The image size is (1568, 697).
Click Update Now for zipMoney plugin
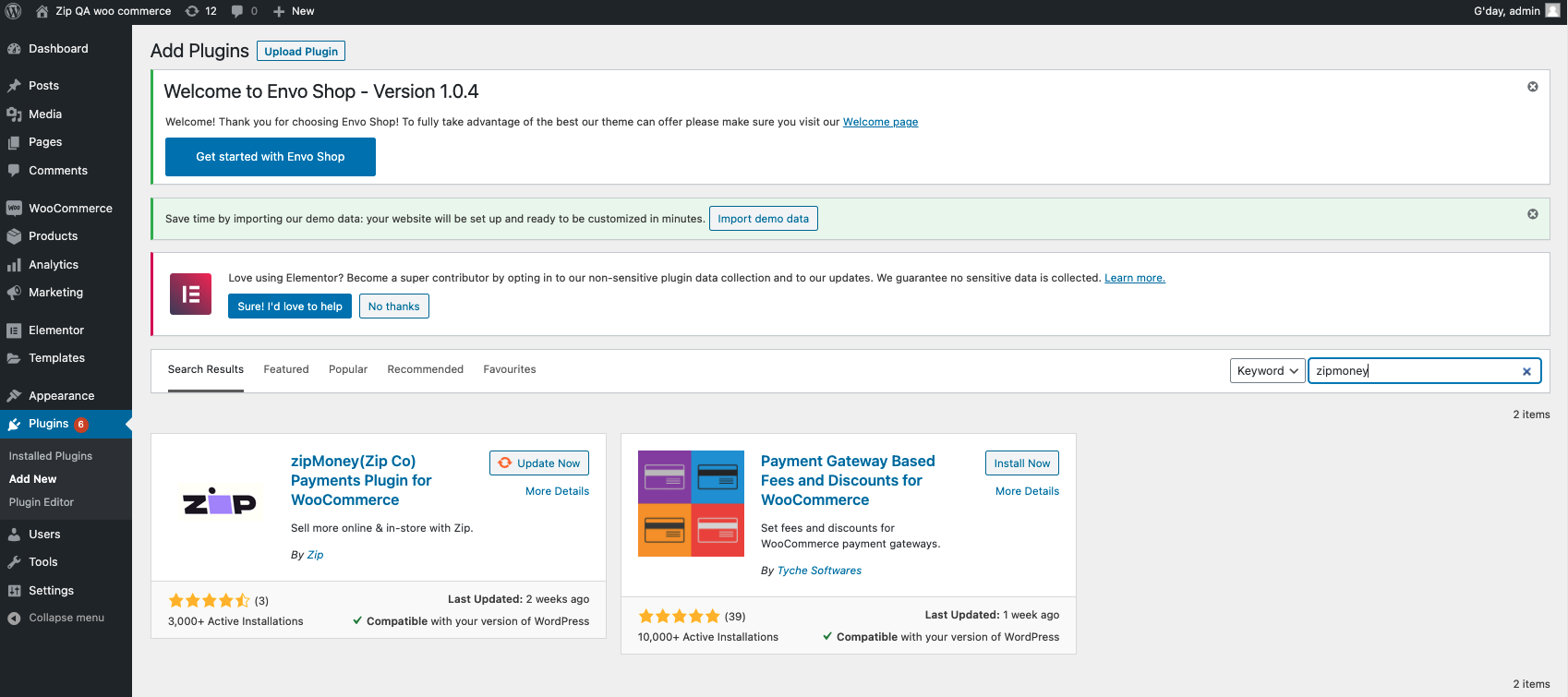539,463
